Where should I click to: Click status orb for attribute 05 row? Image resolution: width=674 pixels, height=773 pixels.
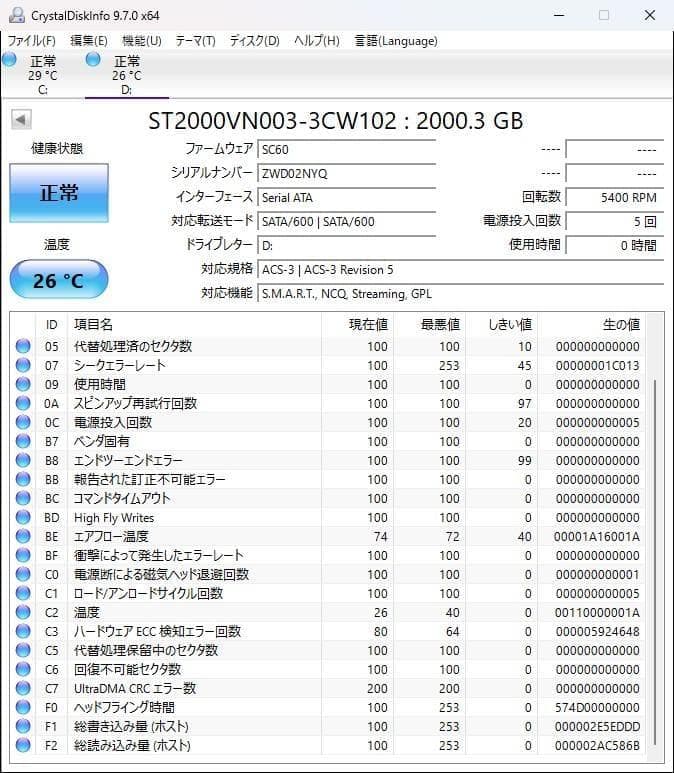(x=23, y=346)
